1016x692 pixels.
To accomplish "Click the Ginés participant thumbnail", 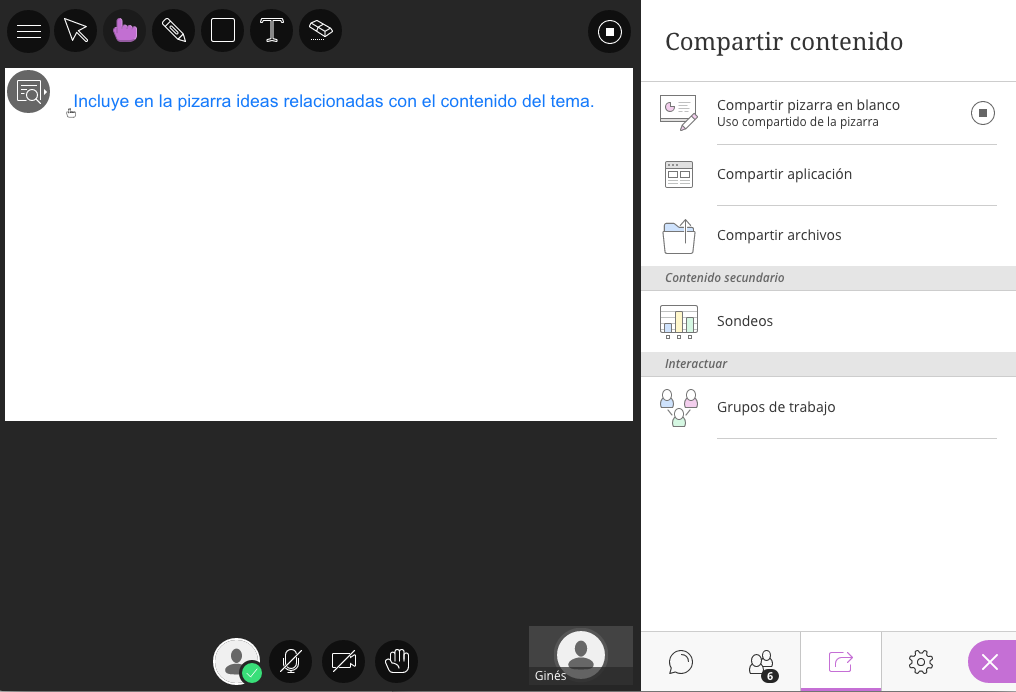I will (581, 655).
